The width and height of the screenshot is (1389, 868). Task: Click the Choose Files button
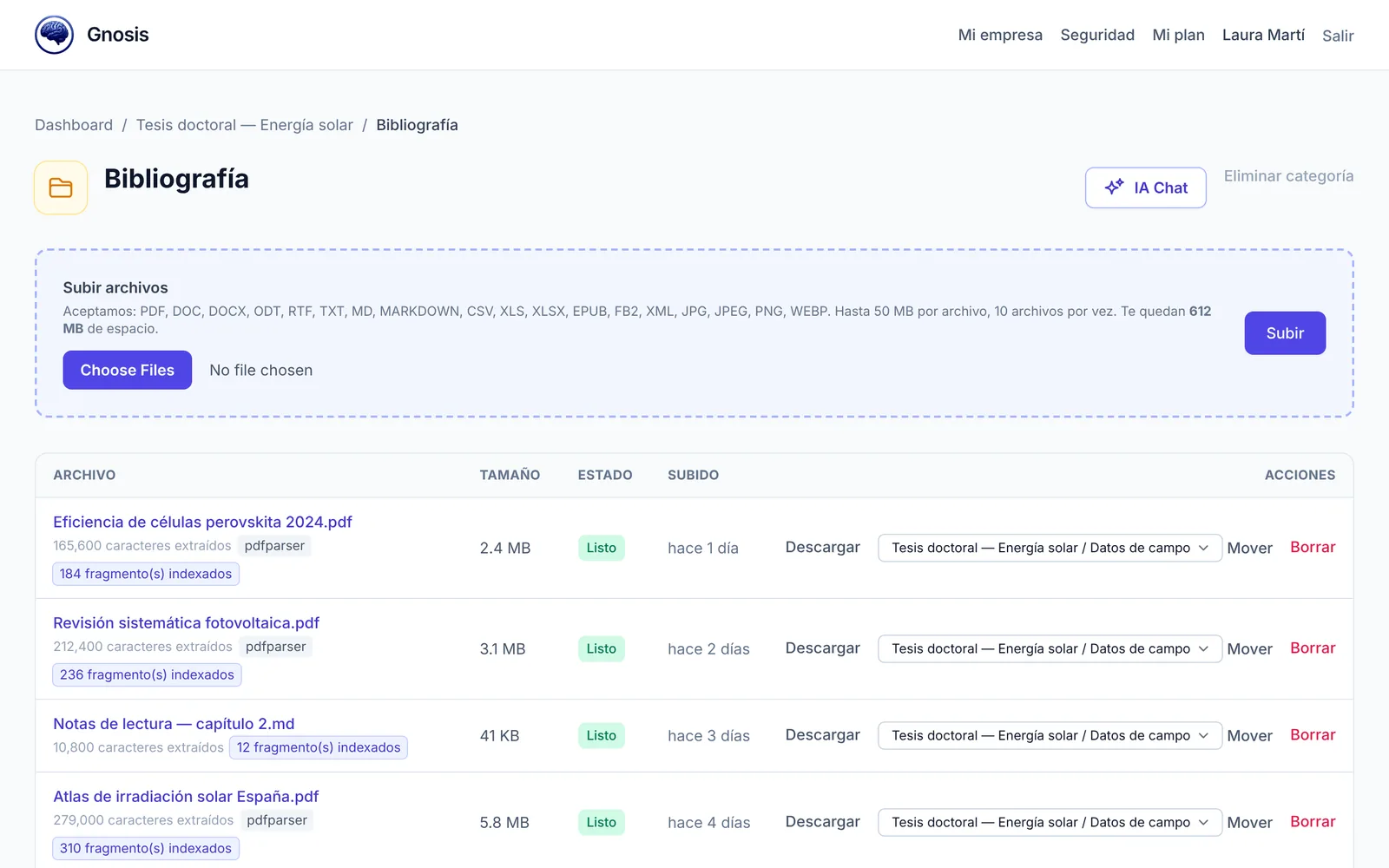click(128, 370)
